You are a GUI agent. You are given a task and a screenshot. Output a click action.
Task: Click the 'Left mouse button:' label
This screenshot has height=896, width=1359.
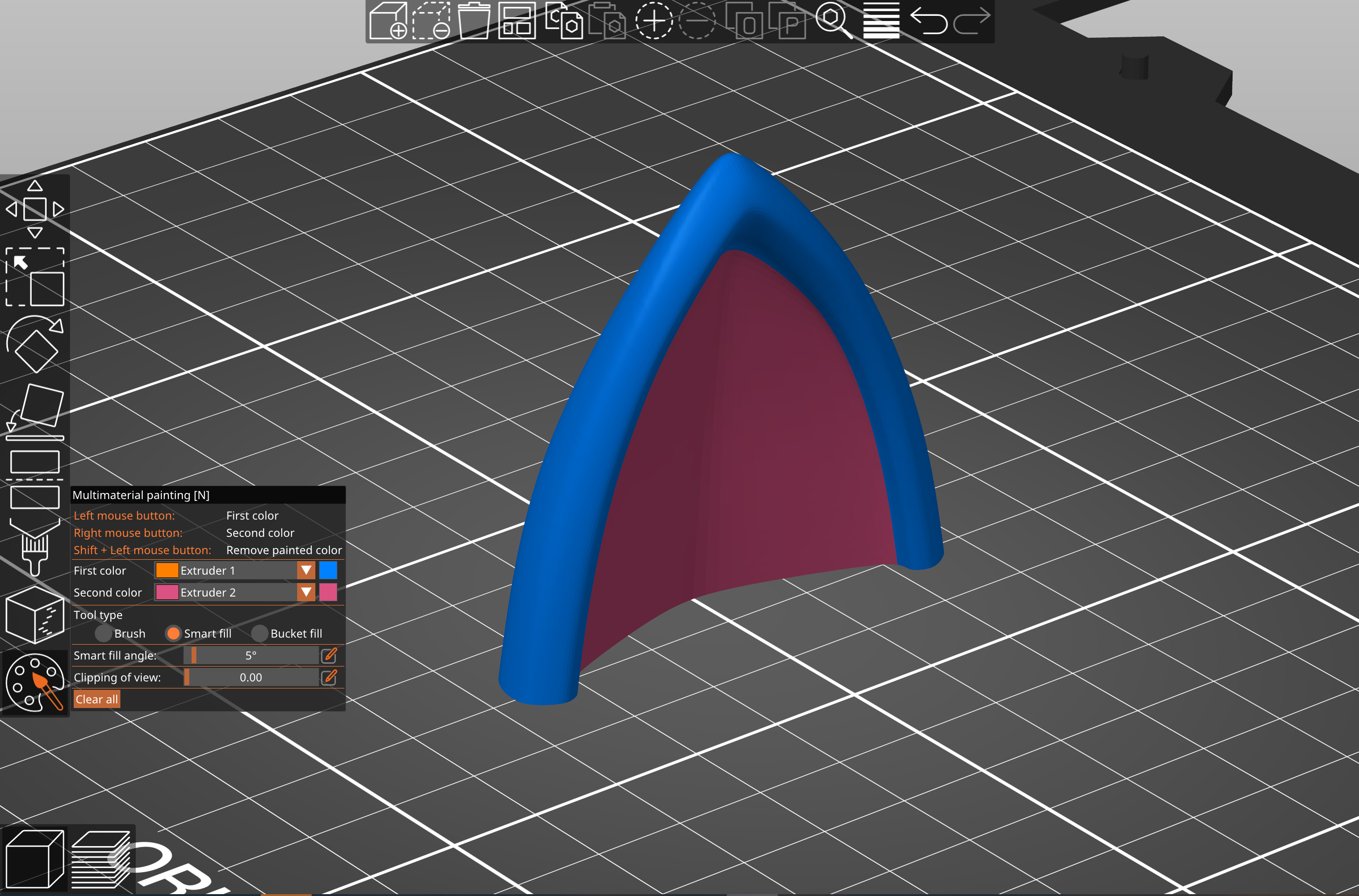tap(124, 515)
